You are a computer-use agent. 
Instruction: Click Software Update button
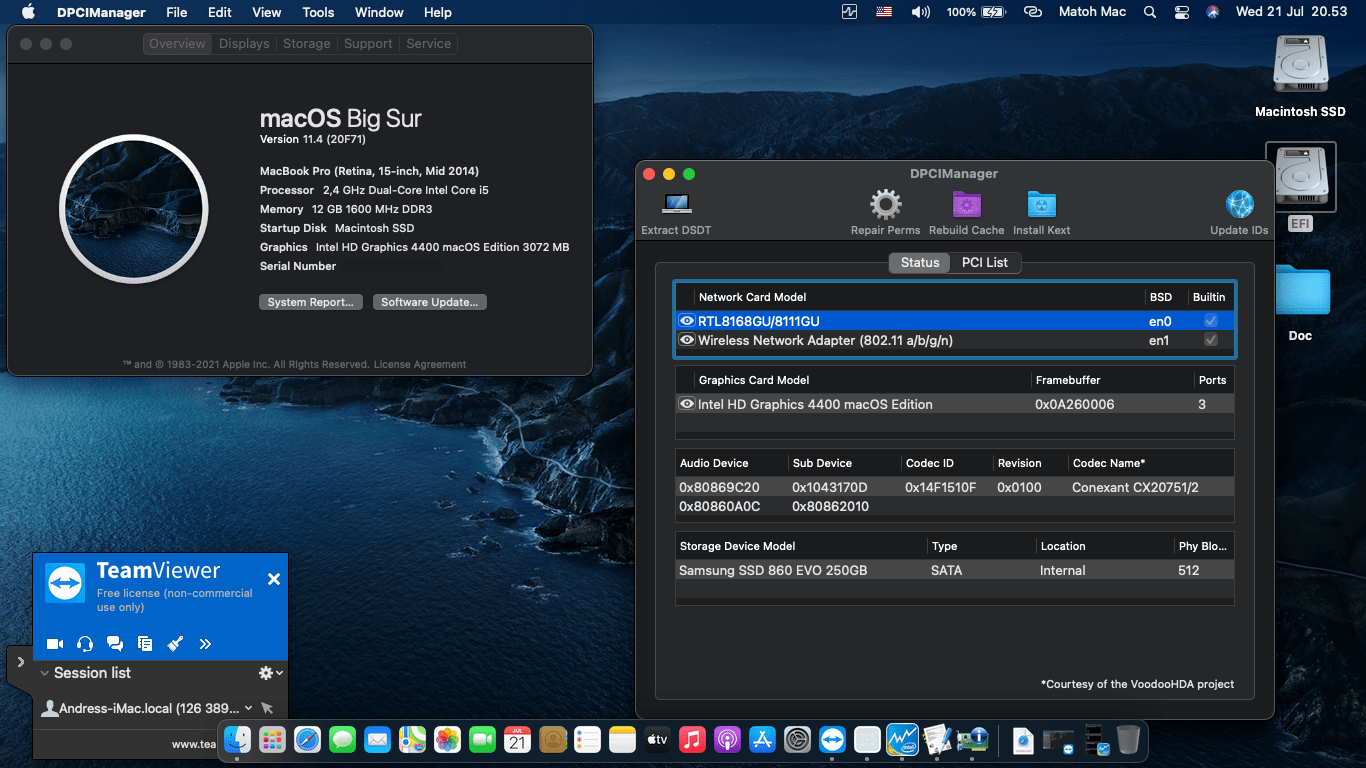click(430, 302)
